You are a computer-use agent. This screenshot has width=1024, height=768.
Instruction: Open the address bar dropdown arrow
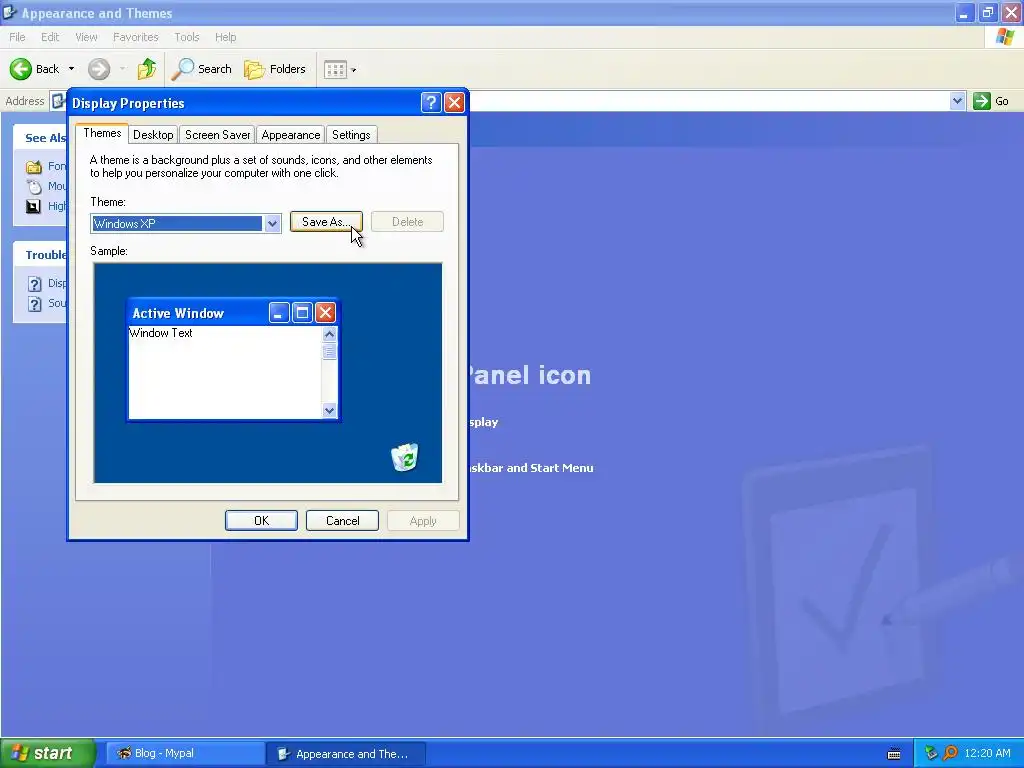pos(957,101)
